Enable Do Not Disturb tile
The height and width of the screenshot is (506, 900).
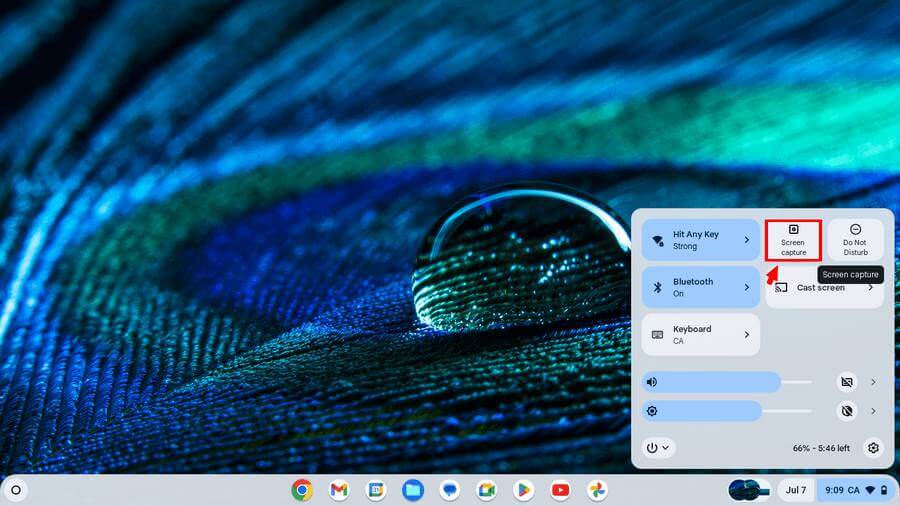(x=855, y=240)
